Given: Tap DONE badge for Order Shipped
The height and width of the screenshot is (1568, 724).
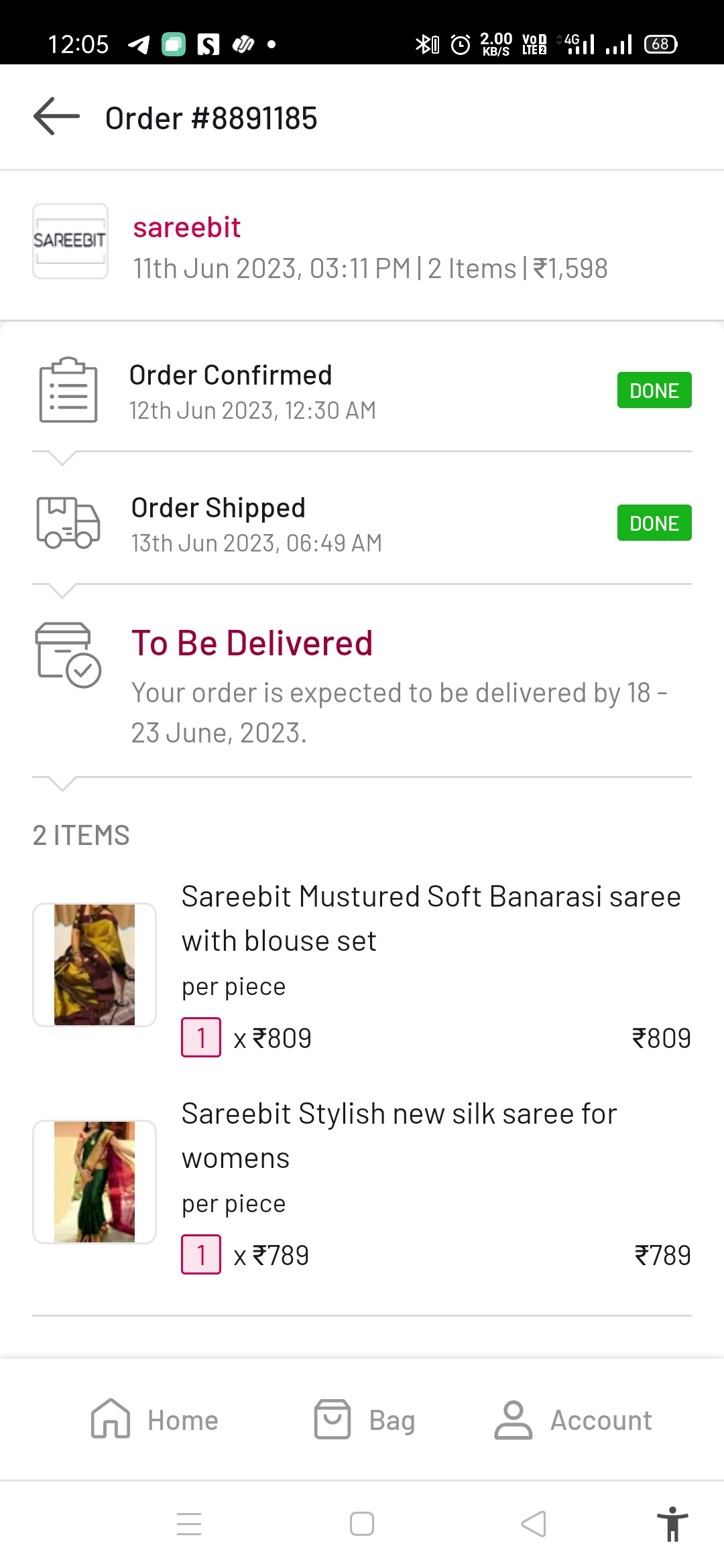Looking at the screenshot, I should 654,523.
